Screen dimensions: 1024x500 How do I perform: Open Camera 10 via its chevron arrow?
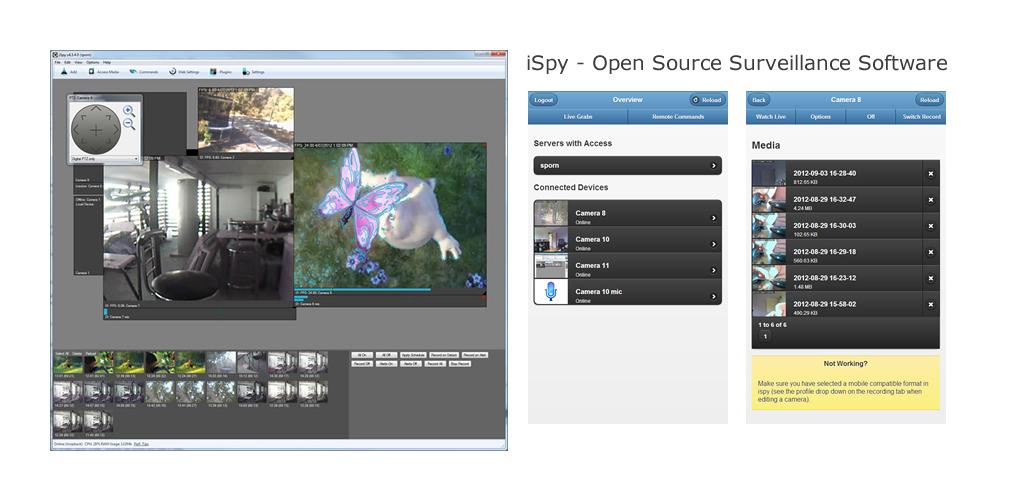(713, 244)
